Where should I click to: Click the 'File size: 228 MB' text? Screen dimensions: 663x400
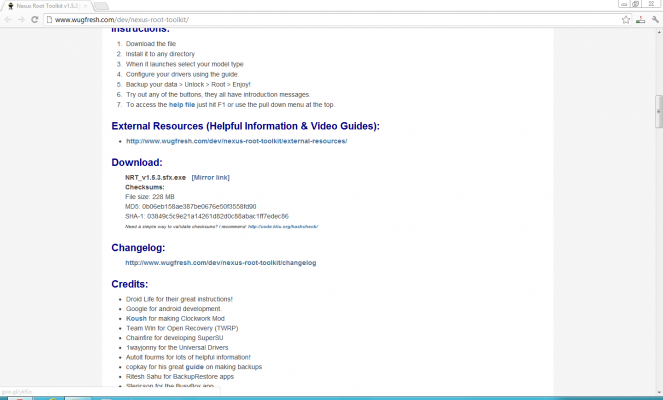150,197
